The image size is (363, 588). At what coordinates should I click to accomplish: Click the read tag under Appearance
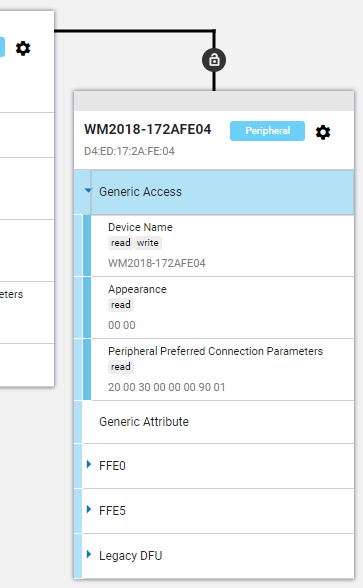tap(121, 305)
